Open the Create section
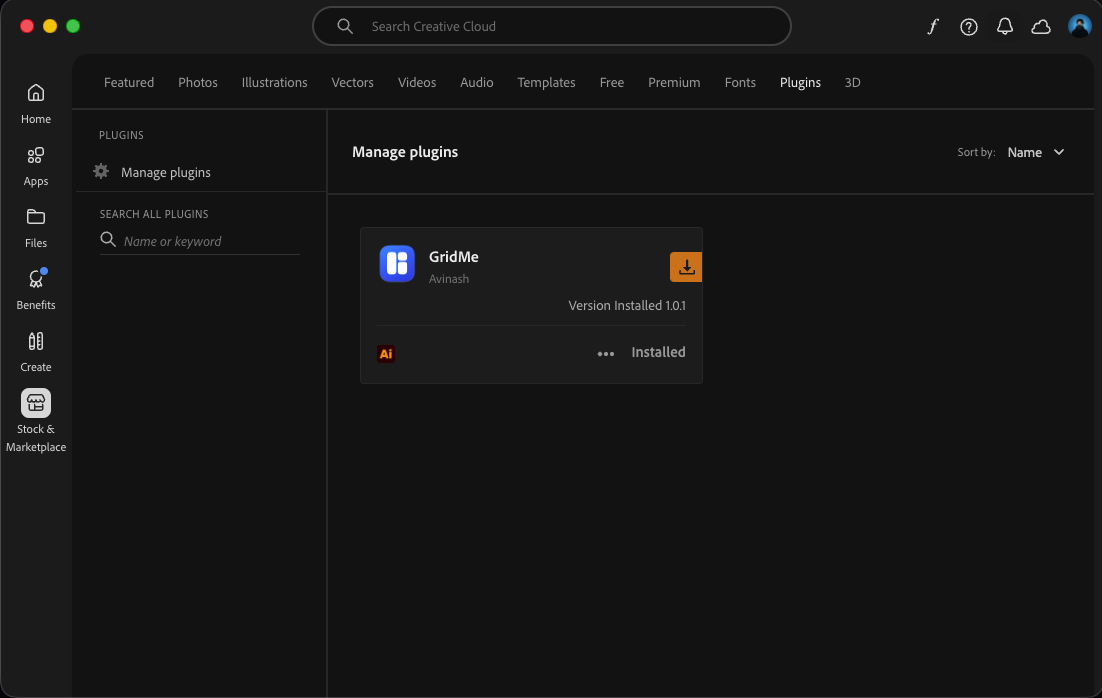1102x698 pixels. (x=36, y=352)
